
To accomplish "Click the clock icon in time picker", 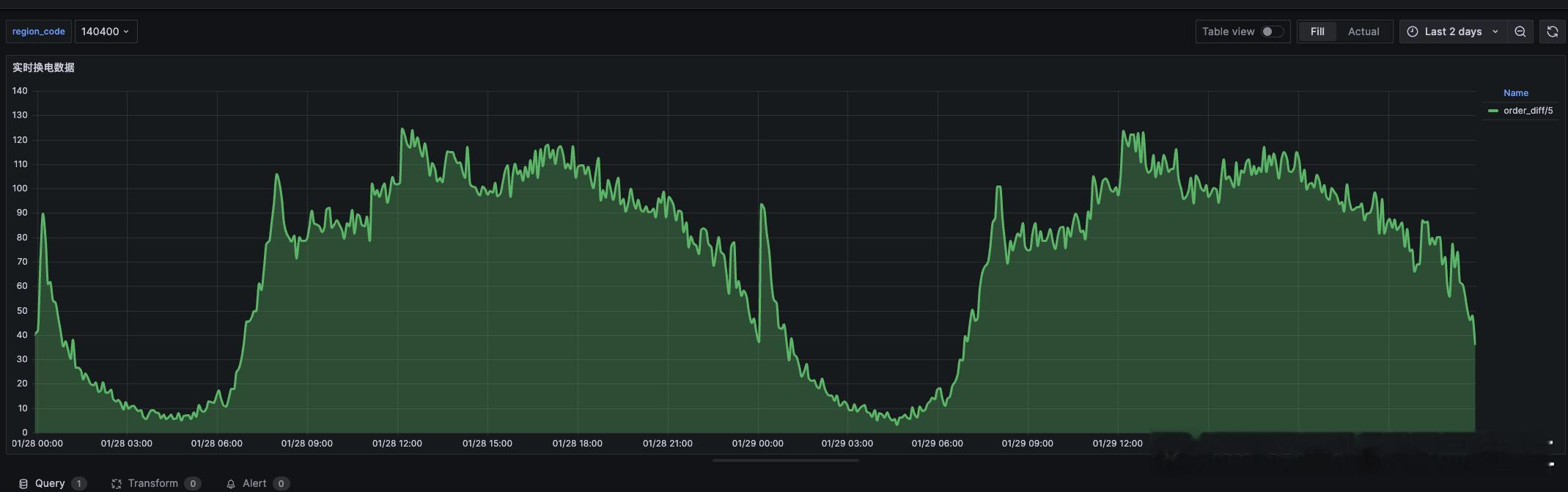I will point(1413,32).
